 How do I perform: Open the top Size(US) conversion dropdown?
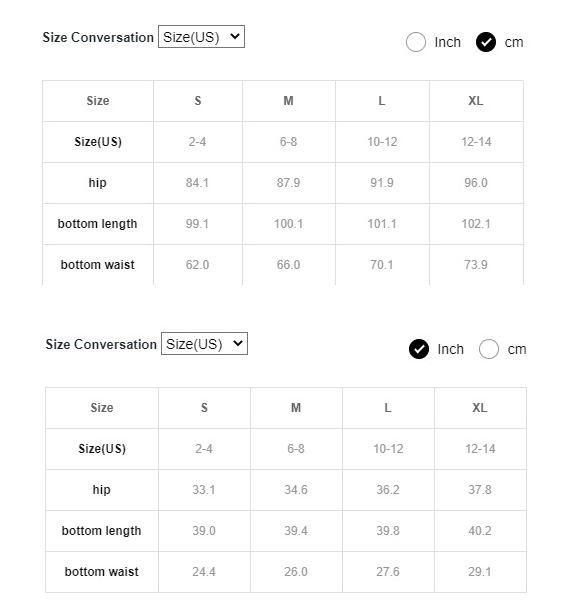click(x=201, y=37)
